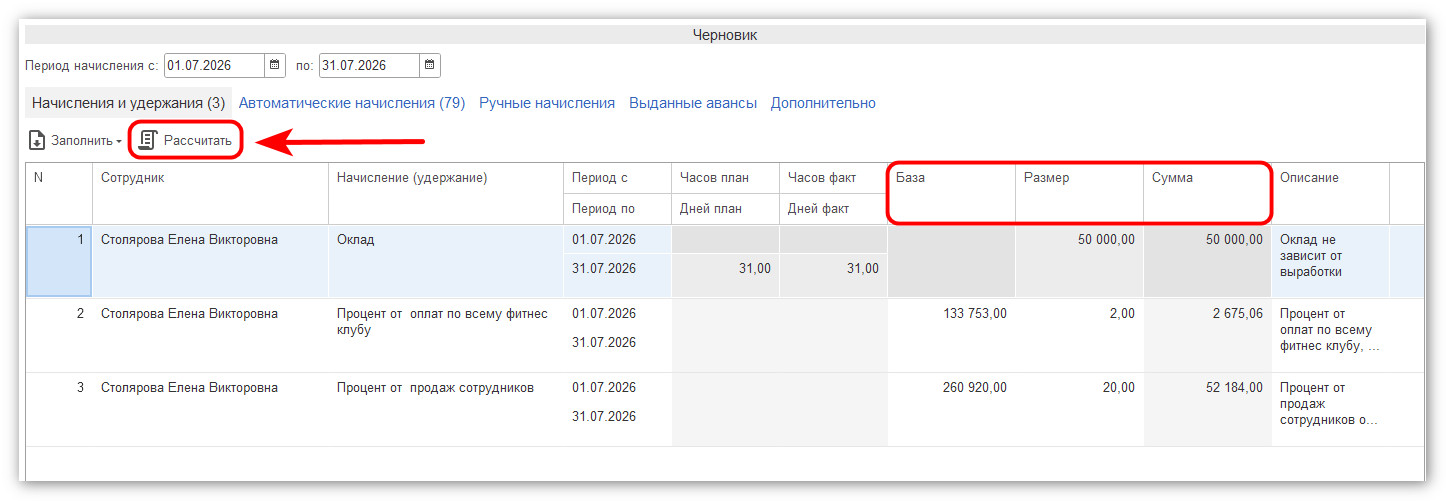Click size value 50 000,00 in Оклад row
The height and width of the screenshot is (501, 1446).
coord(1079,261)
